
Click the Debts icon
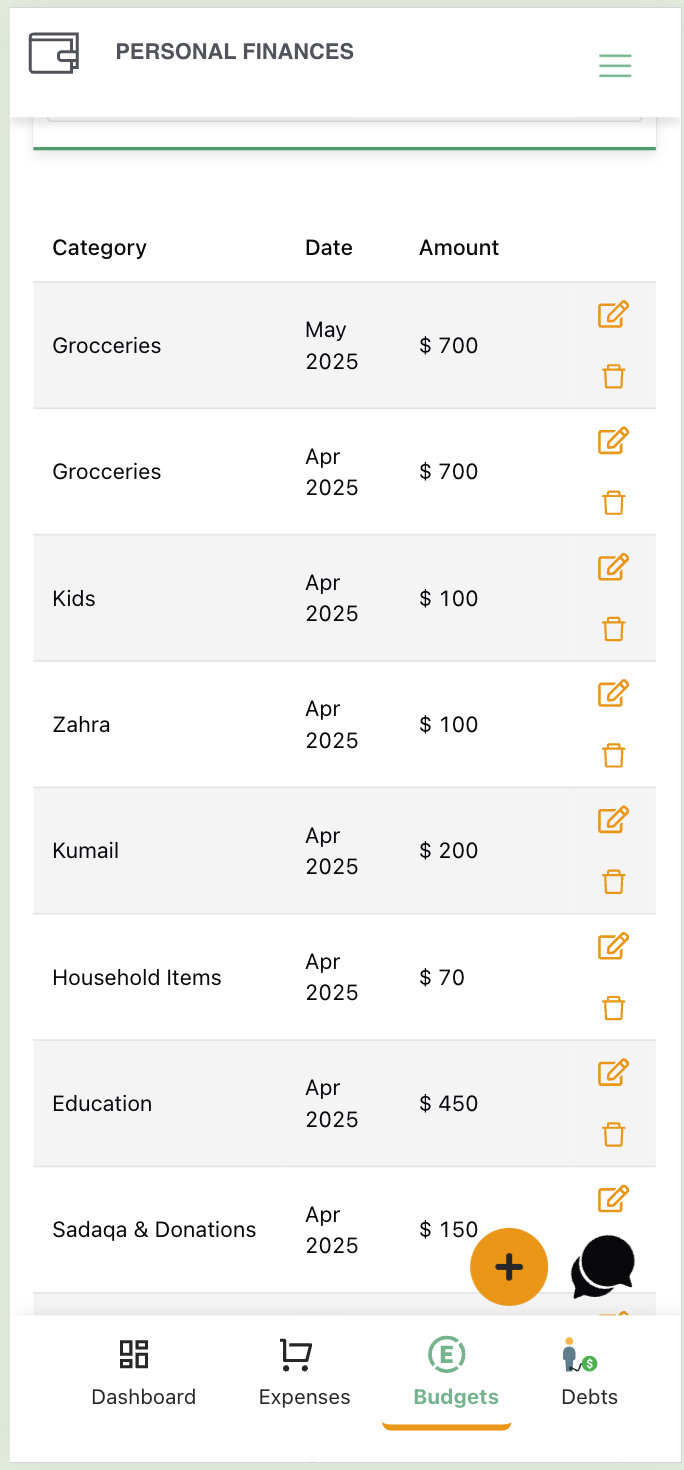point(578,1355)
